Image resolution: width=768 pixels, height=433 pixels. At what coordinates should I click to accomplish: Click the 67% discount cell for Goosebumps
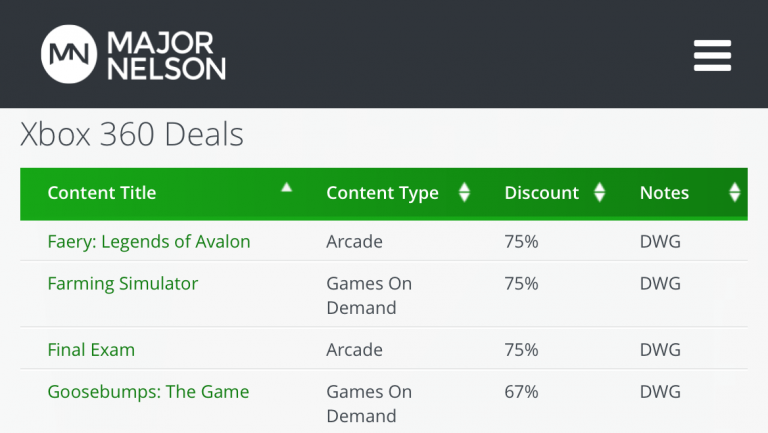521,391
